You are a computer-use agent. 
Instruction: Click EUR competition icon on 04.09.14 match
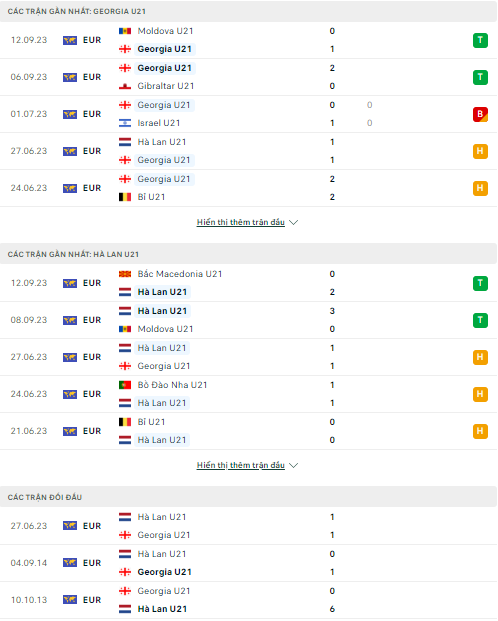point(70,563)
